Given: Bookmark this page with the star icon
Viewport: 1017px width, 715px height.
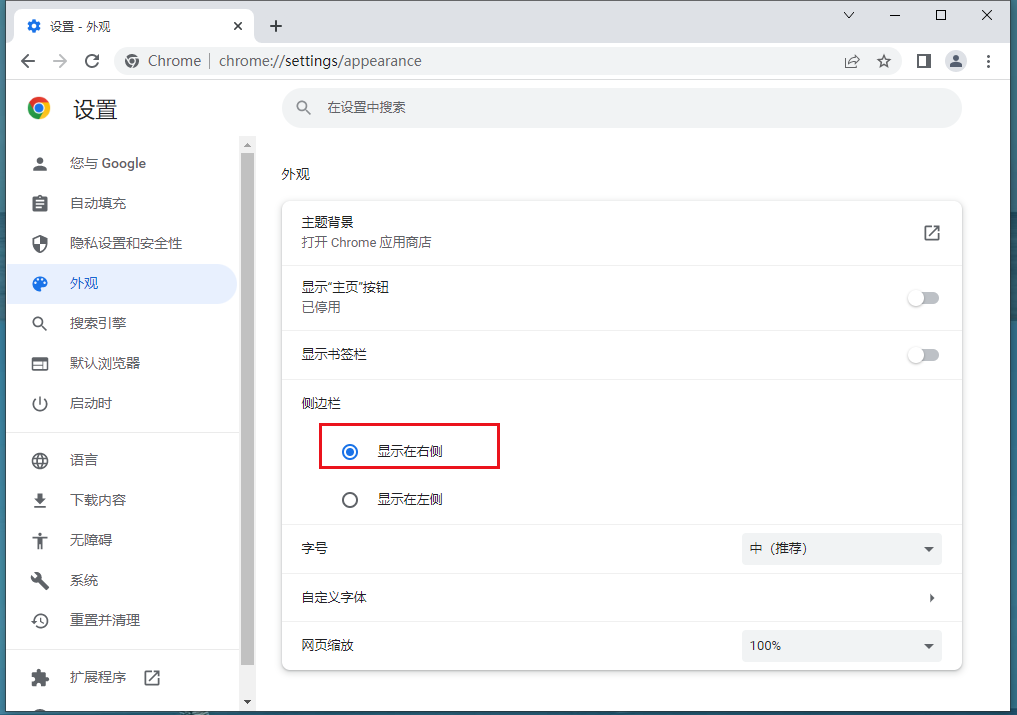Looking at the screenshot, I should 883,62.
